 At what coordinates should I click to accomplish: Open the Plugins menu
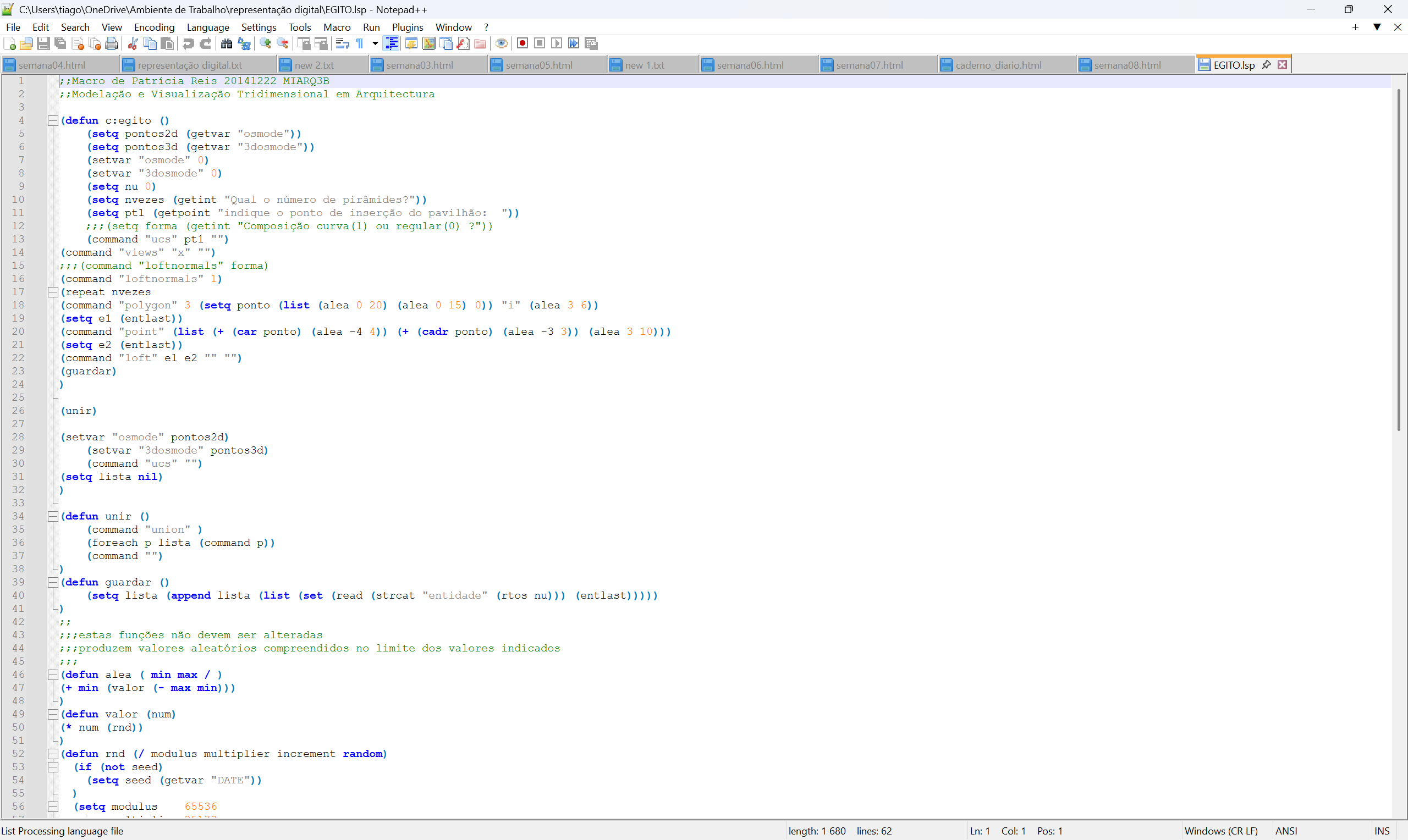coord(407,27)
